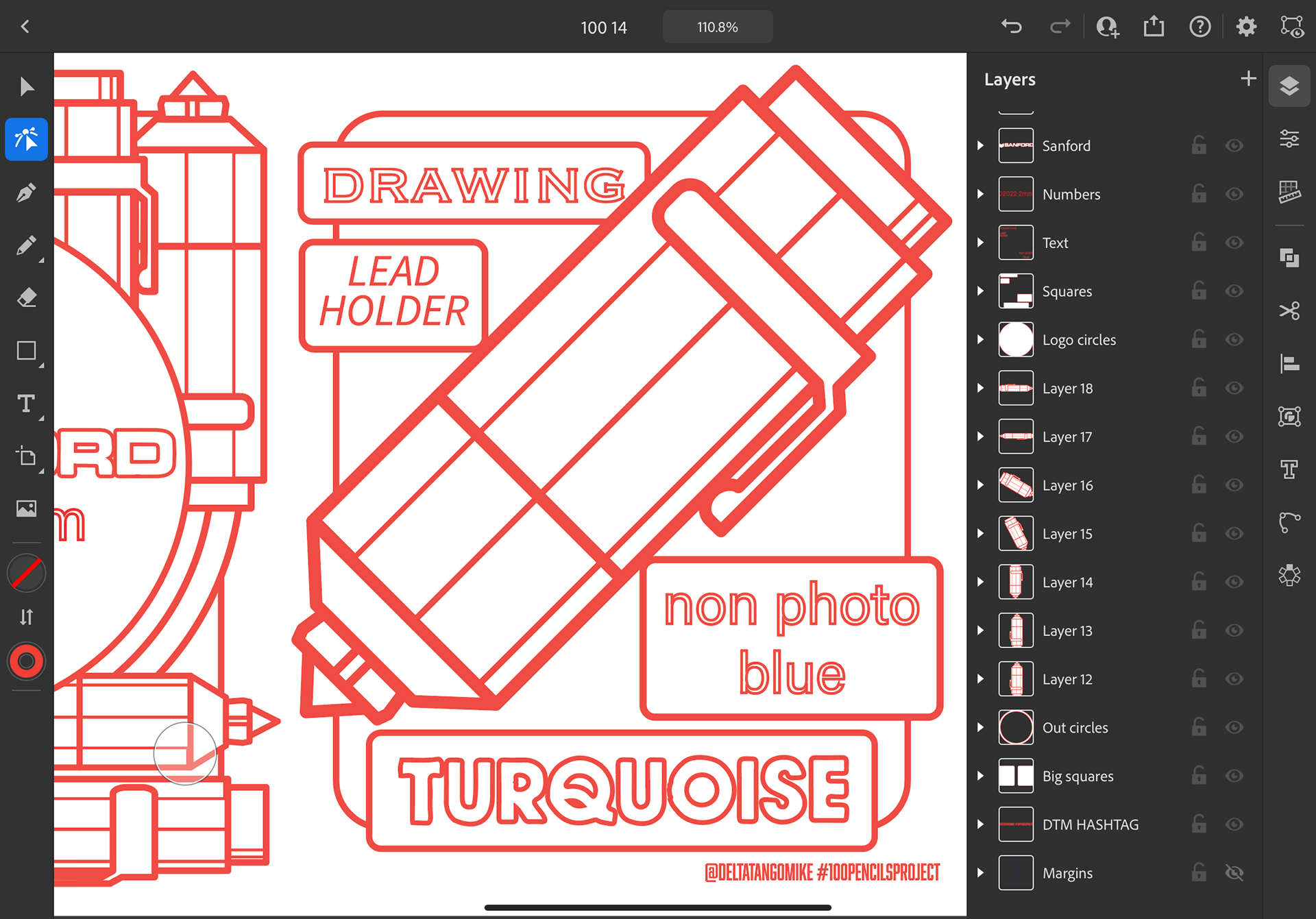The height and width of the screenshot is (919, 1316).
Task: Select the Artboard tool
Action: pyautogui.click(x=26, y=456)
